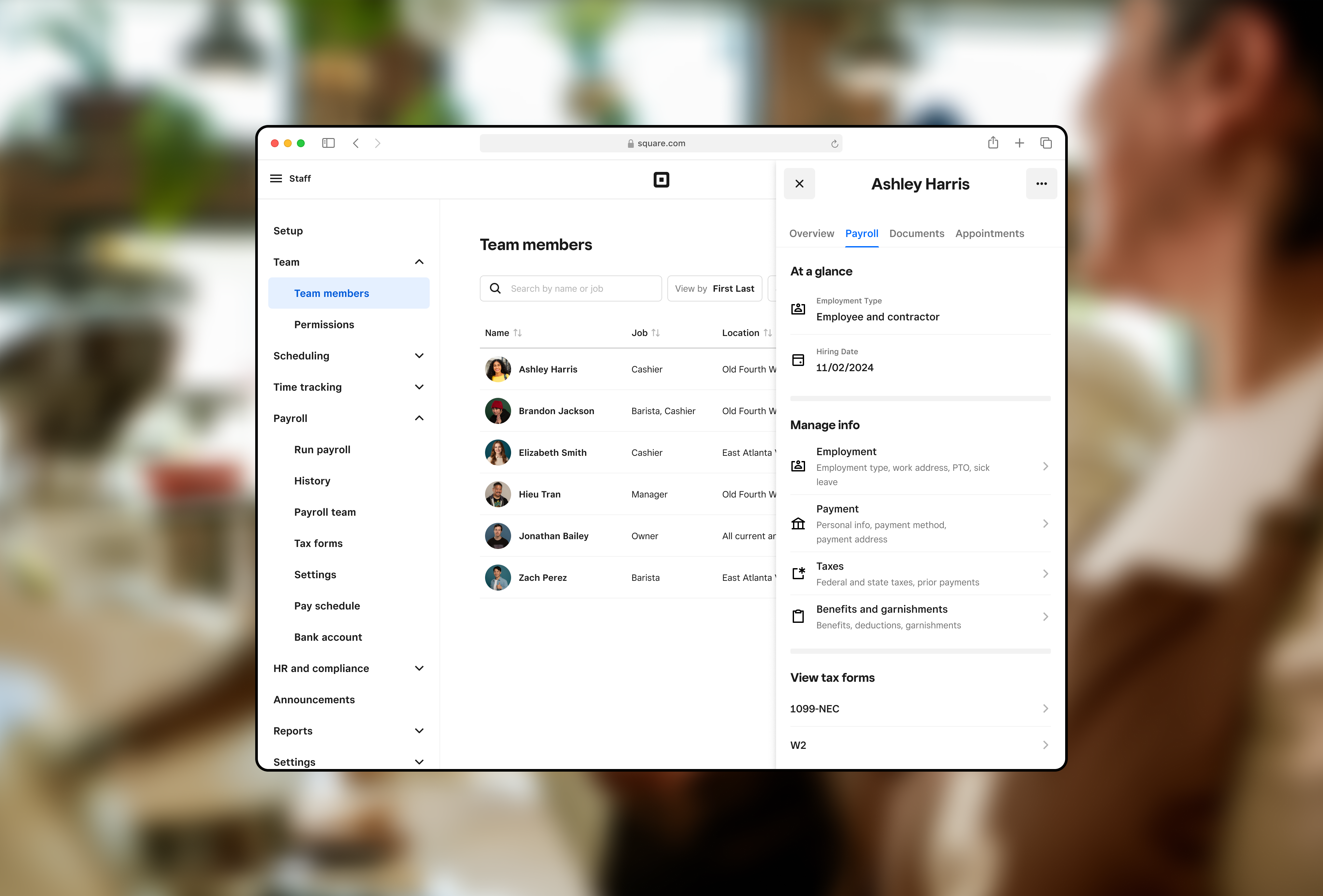
Task: Open Tax forms page
Action: tap(318, 543)
